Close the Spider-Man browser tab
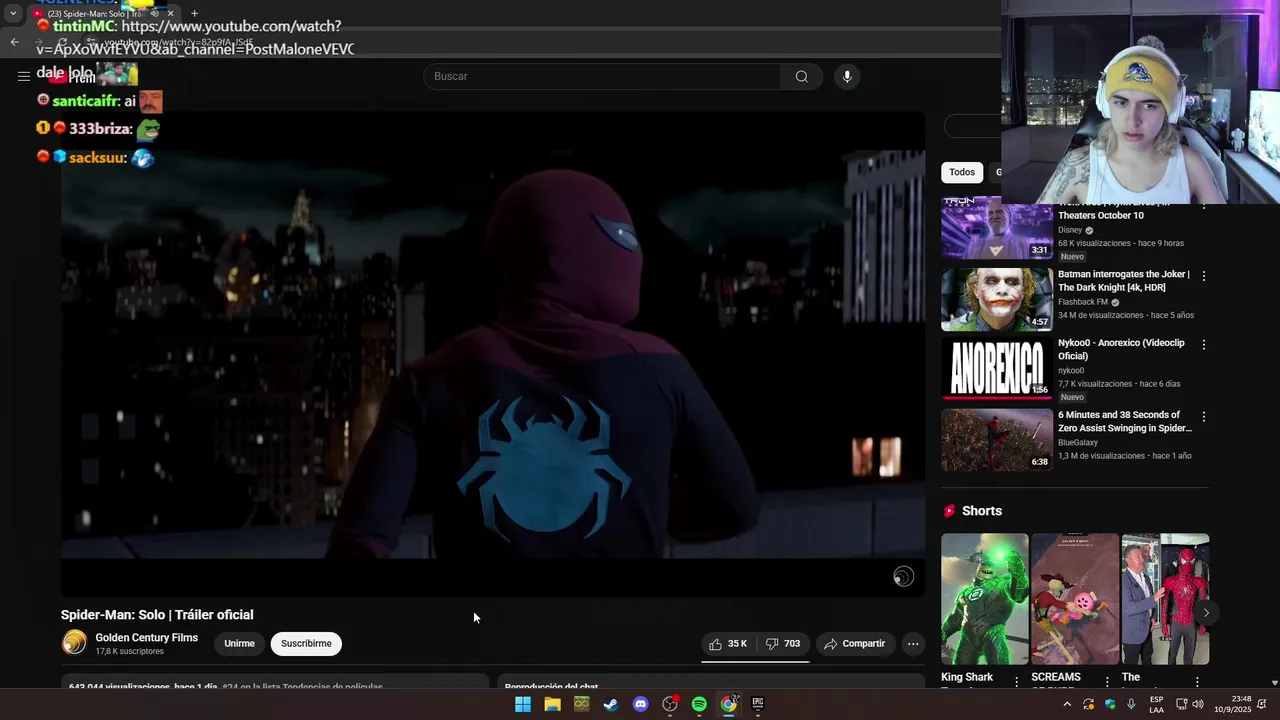The image size is (1280, 720). (x=170, y=14)
